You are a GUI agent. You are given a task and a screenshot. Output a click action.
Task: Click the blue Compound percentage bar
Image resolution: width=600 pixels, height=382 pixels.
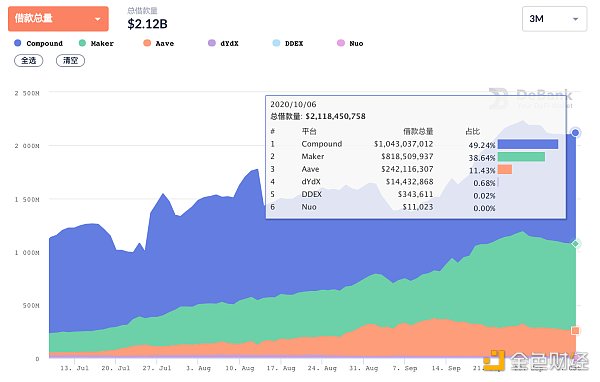(528, 144)
